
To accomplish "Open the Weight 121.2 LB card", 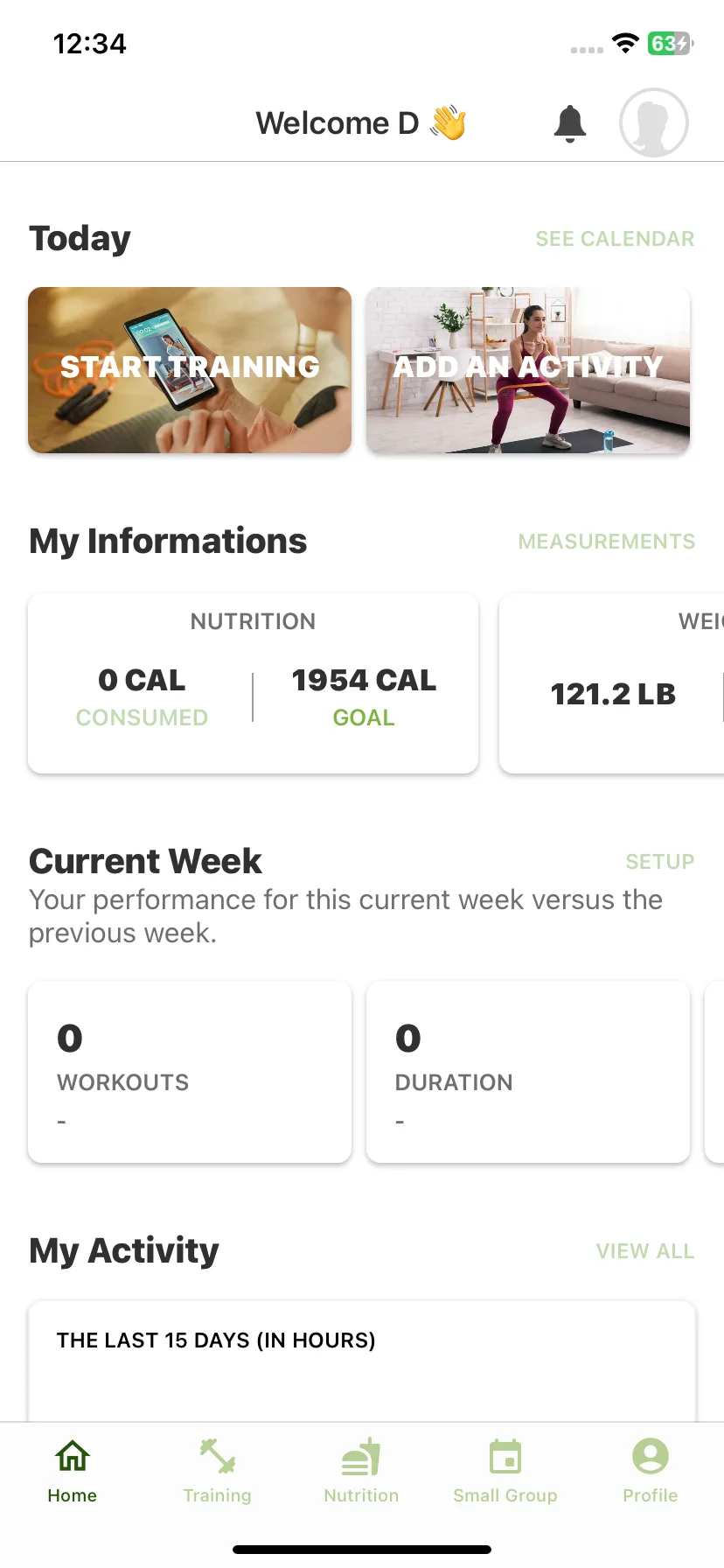I will coord(612,683).
